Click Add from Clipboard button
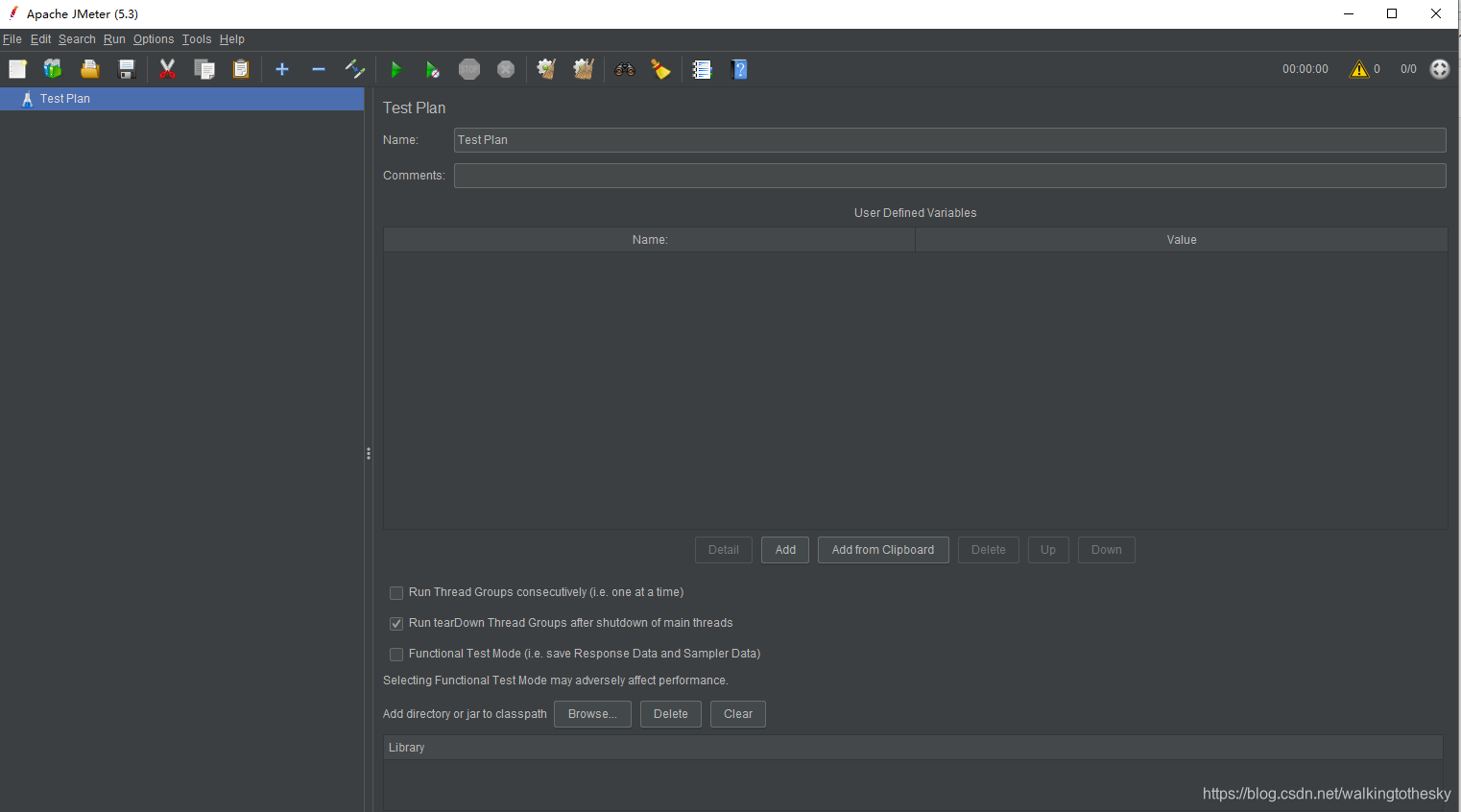 [x=883, y=550]
